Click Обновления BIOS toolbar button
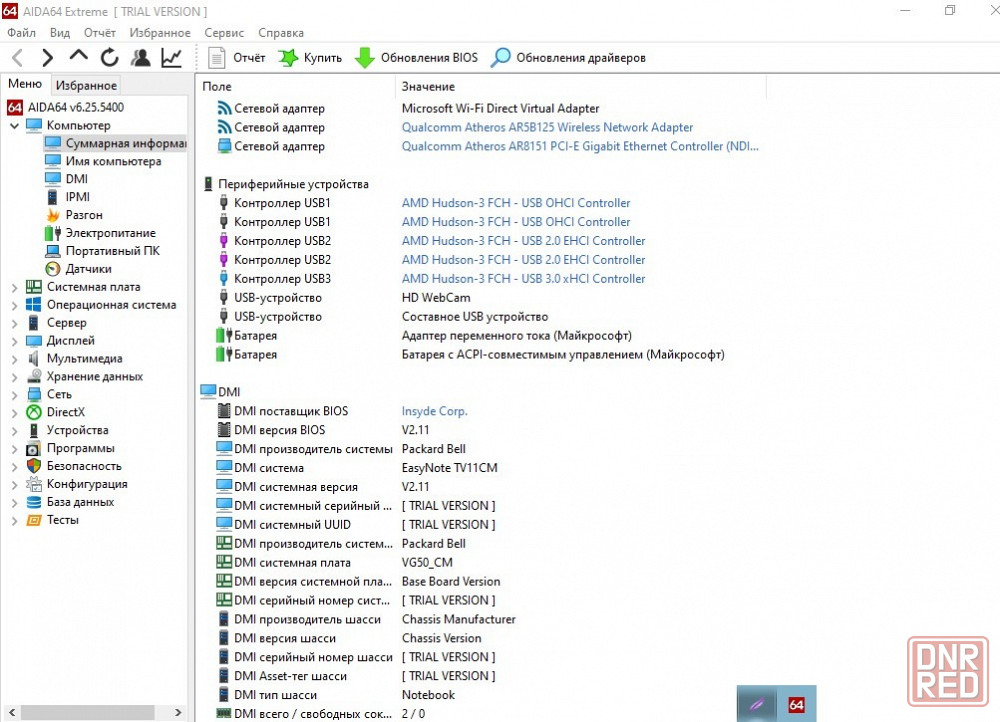This screenshot has width=1000, height=722. pyautogui.click(x=416, y=58)
